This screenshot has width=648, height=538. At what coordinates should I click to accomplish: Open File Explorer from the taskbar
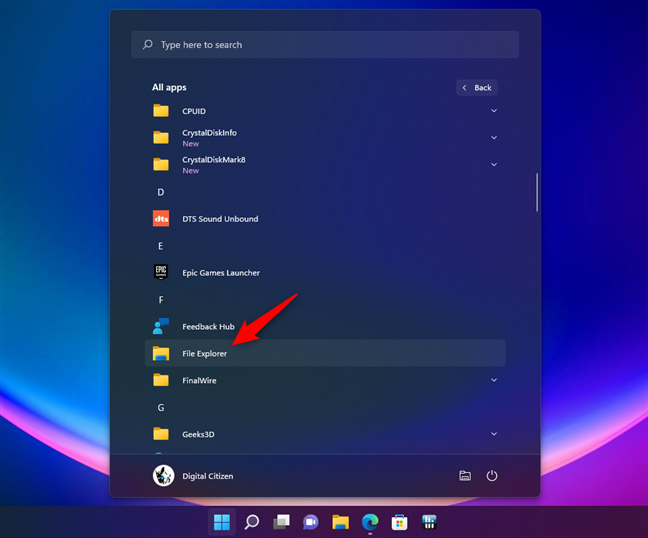pyautogui.click(x=341, y=522)
